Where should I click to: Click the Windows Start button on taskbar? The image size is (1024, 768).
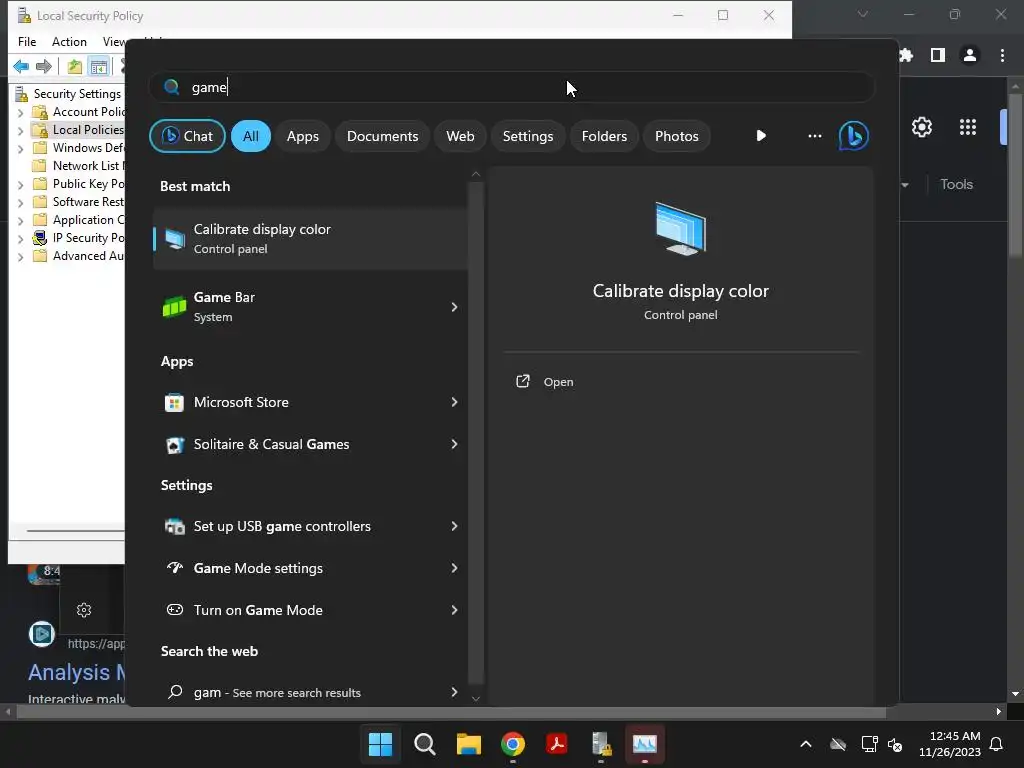click(x=380, y=744)
